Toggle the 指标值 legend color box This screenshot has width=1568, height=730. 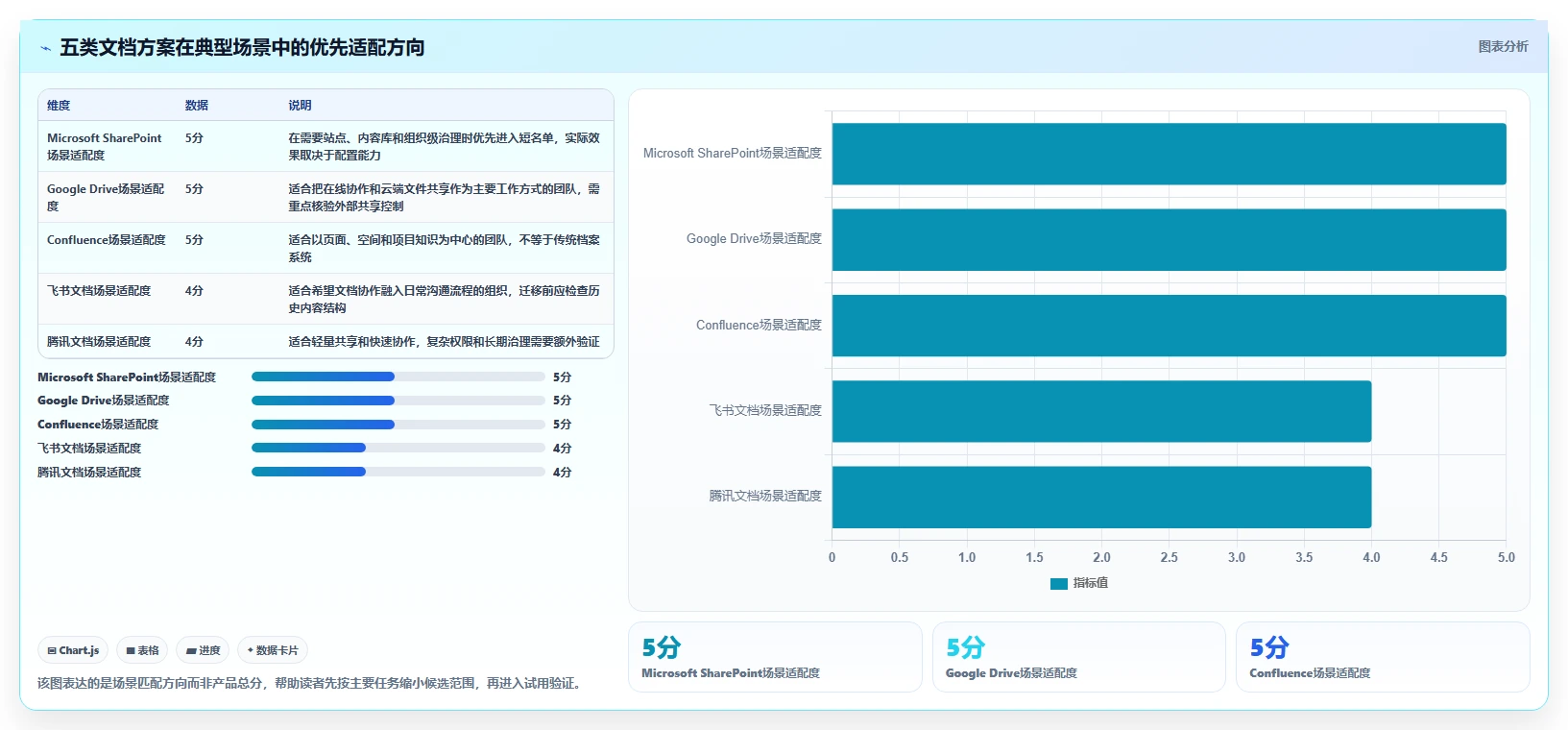coord(1059,583)
